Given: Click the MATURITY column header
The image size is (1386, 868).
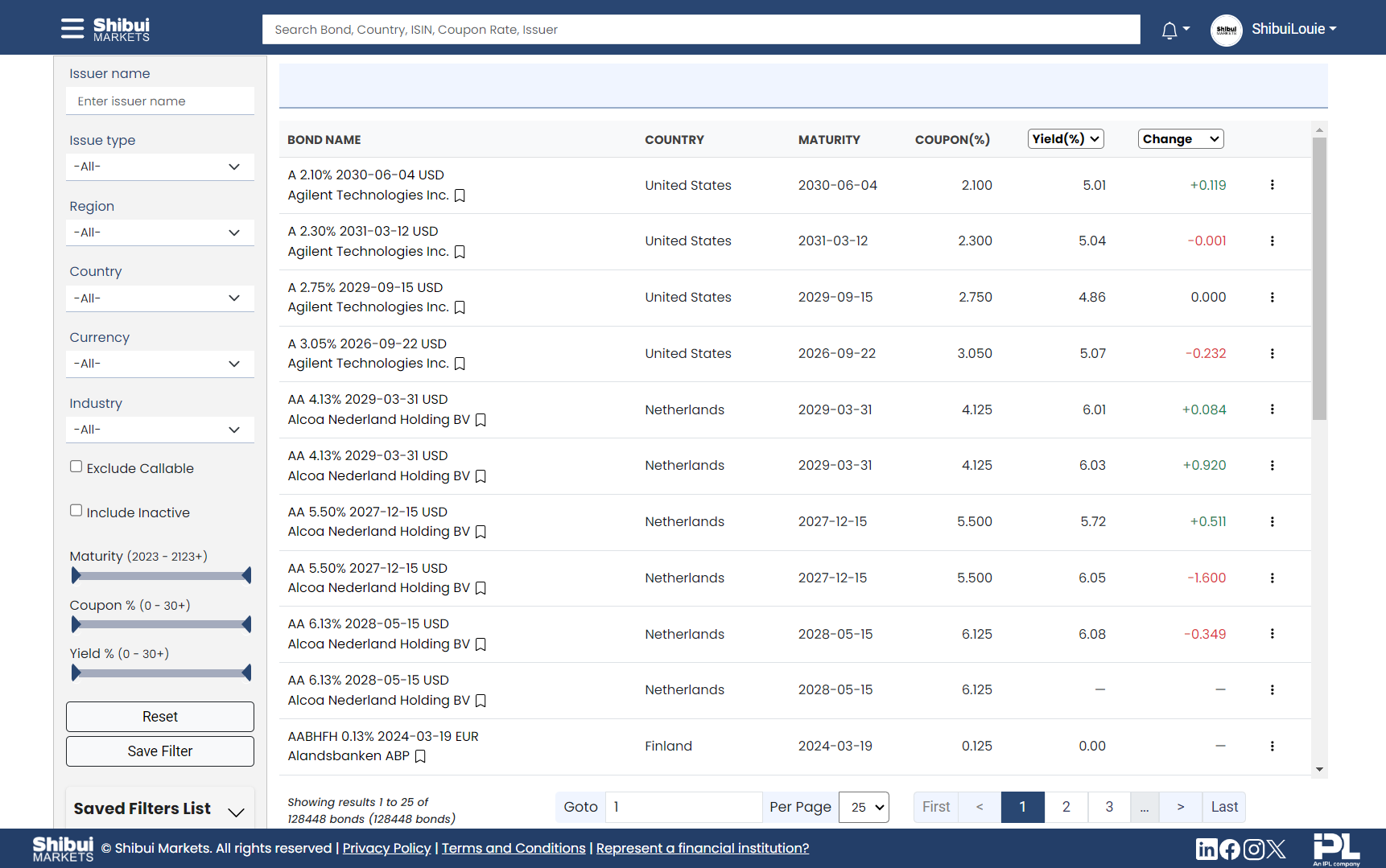Looking at the screenshot, I should tap(829, 140).
